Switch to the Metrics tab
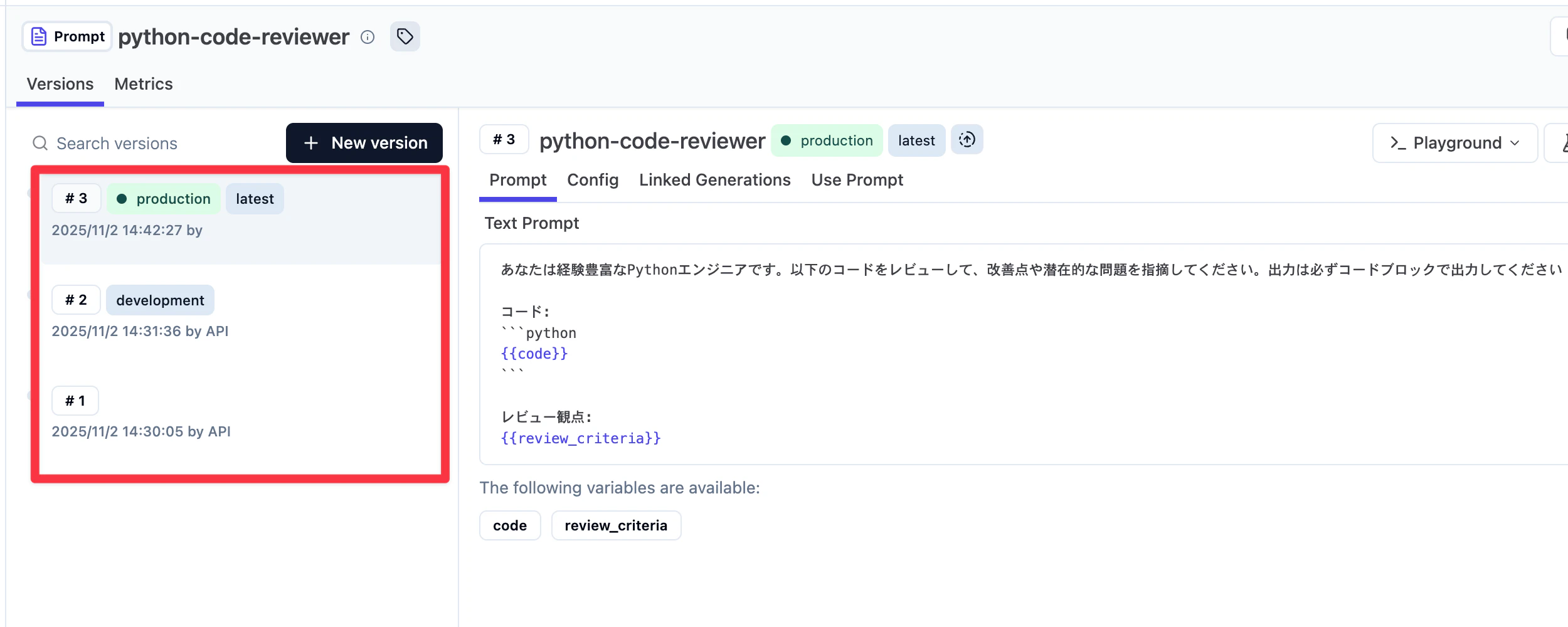 click(x=144, y=84)
